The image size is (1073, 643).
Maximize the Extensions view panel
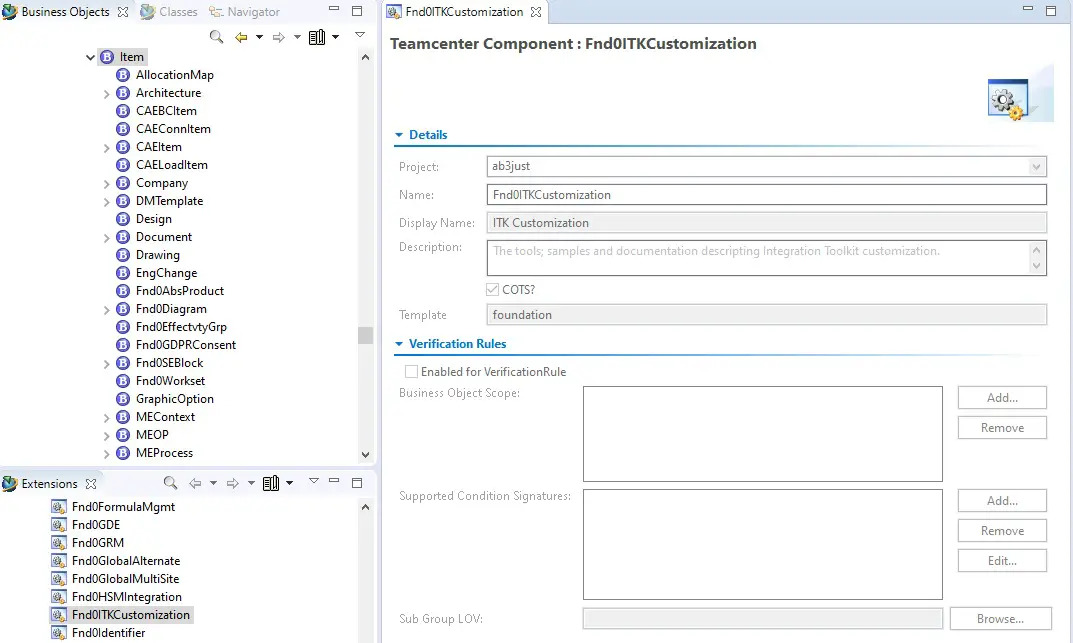(357, 483)
